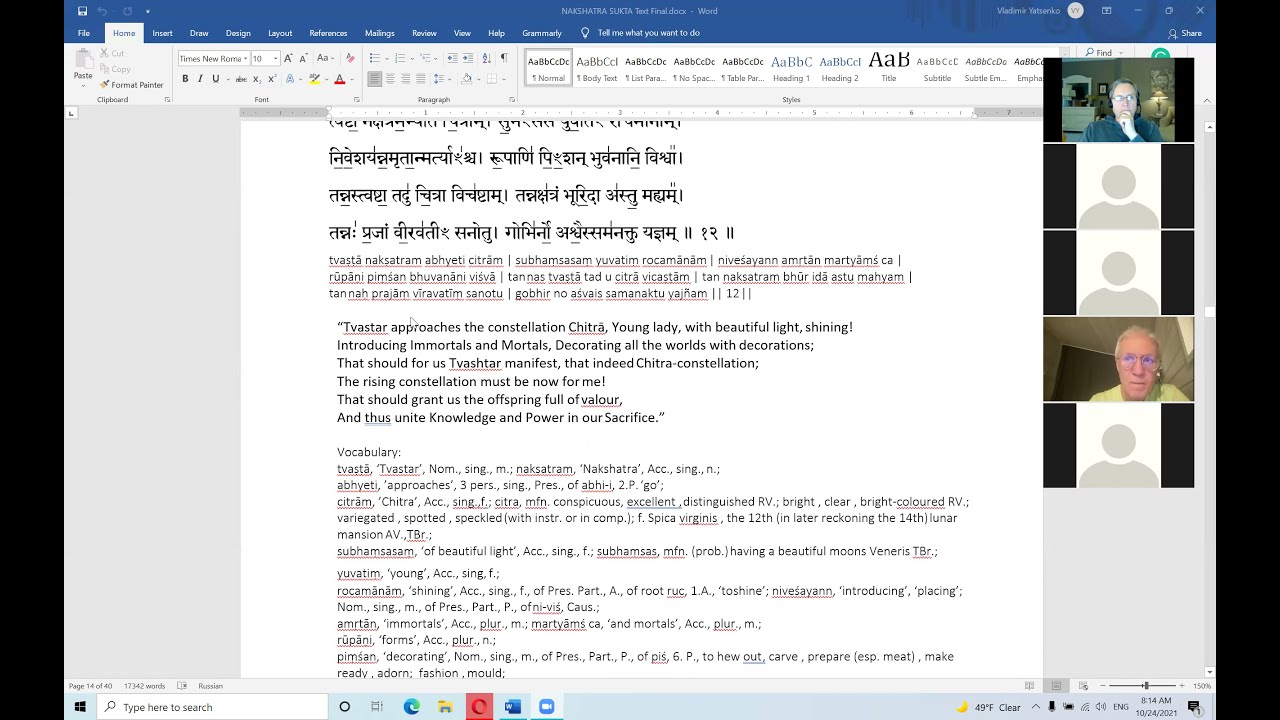Screen dimensions: 1280x720
Task: Open the Draw ribbon tab
Action: [199, 33]
